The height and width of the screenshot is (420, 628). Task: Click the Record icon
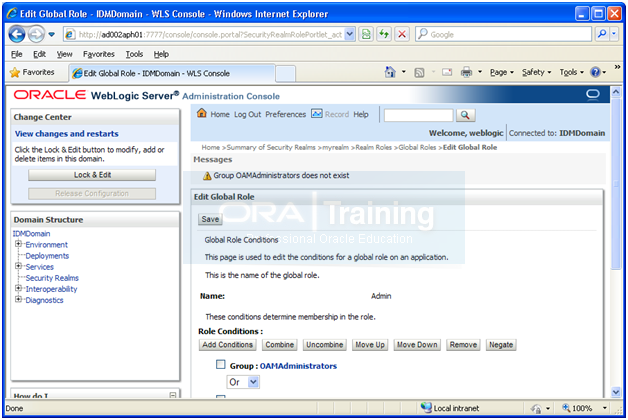(317, 114)
